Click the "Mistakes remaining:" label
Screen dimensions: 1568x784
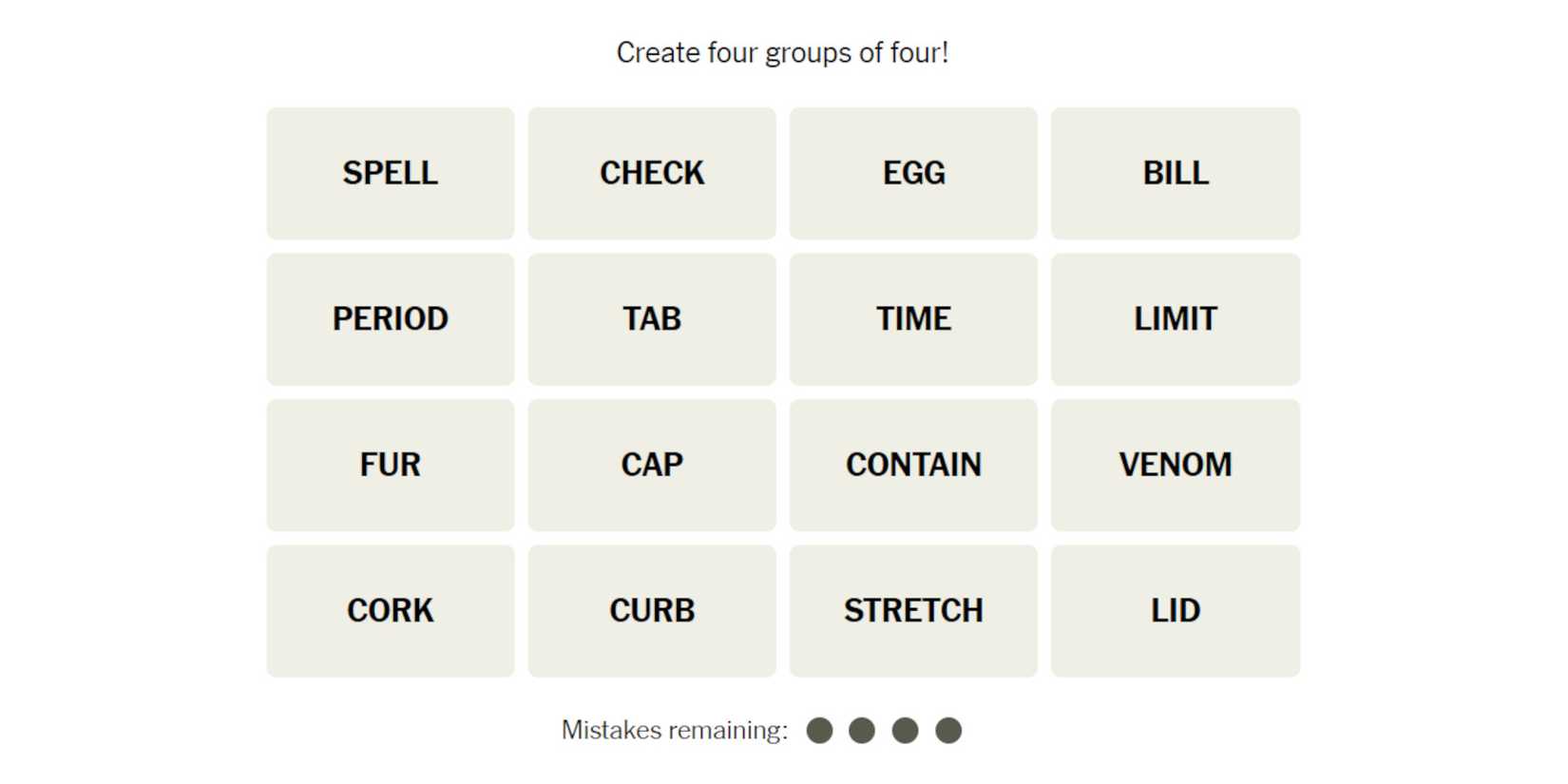(674, 731)
